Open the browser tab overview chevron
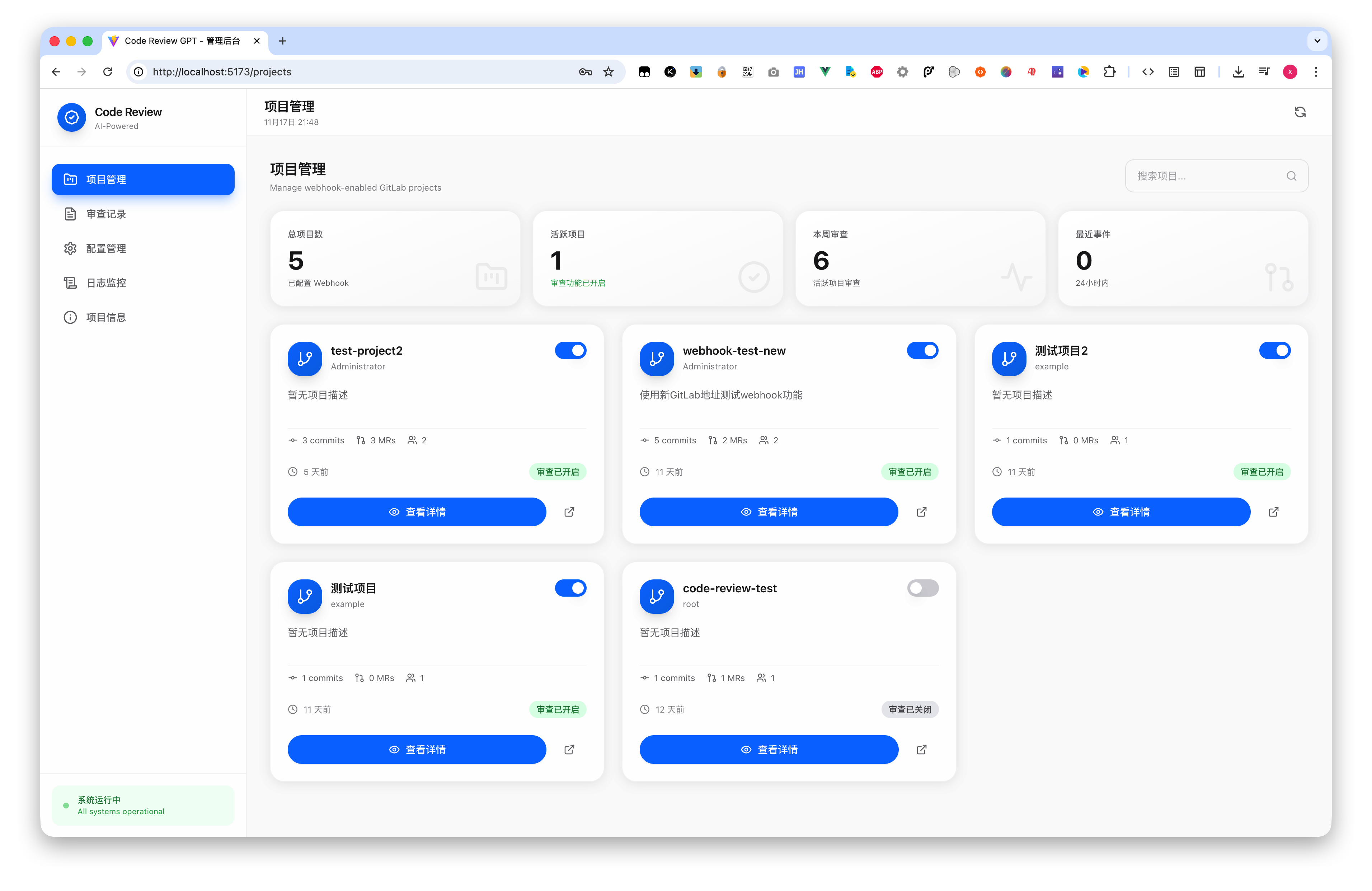The height and width of the screenshot is (891, 1372). (x=1317, y=41)
